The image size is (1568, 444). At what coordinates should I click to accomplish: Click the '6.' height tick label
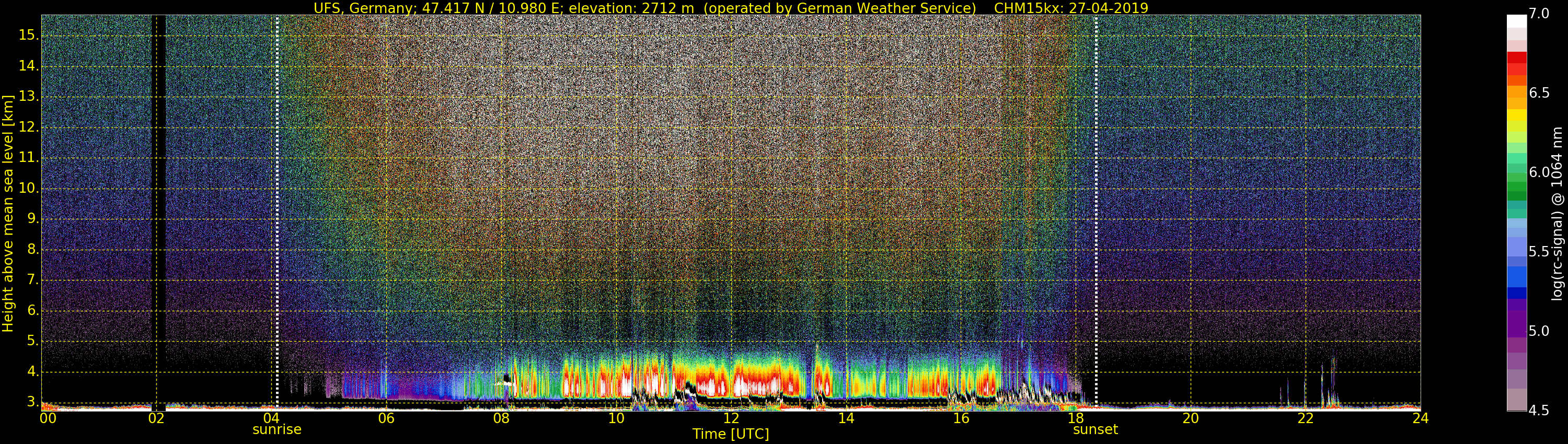32,311
